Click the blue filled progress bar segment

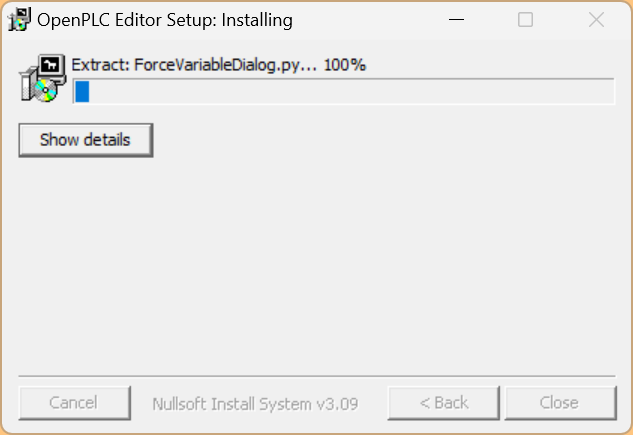click(83, 92)
